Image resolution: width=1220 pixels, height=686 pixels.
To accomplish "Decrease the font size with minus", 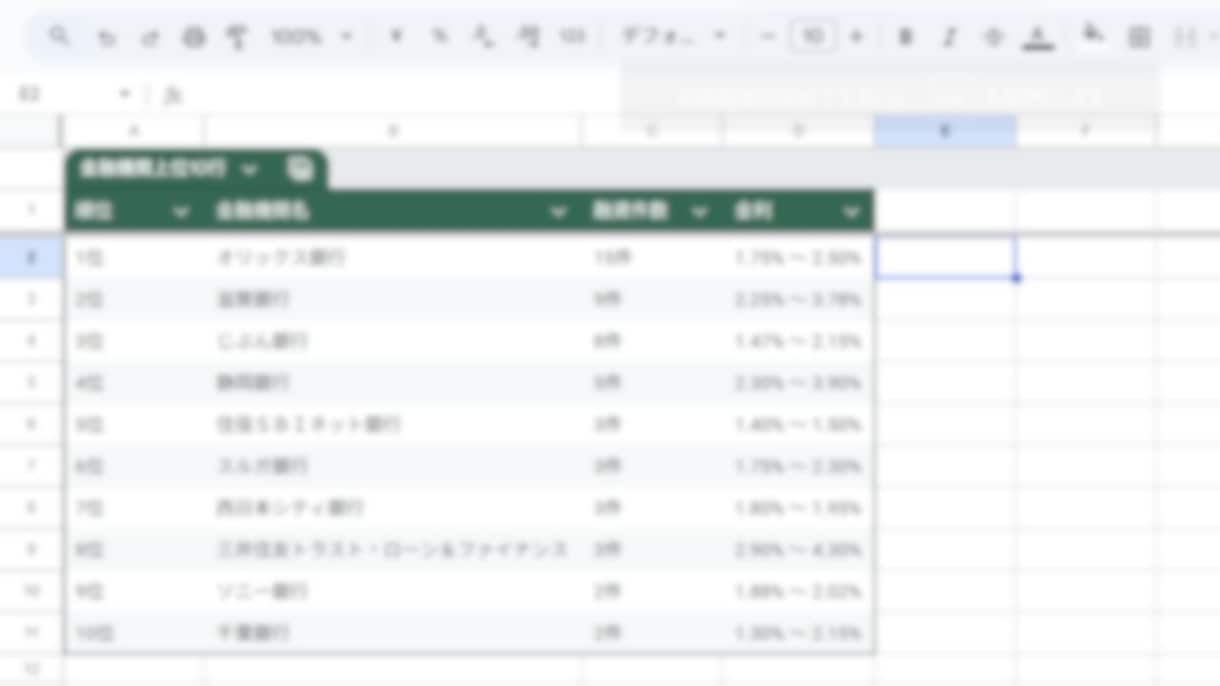I will point(768,37).
